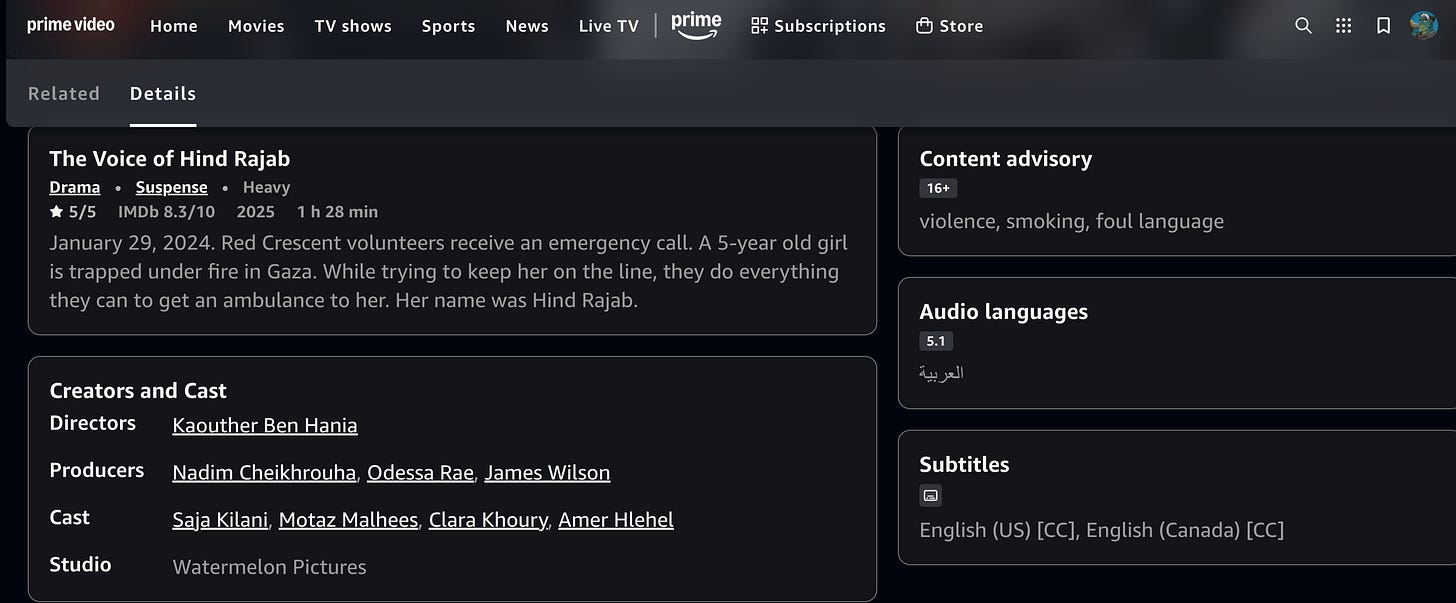Click the 2025 release year
This screenshot has width=1456, height=603.
tap(256, 212)
